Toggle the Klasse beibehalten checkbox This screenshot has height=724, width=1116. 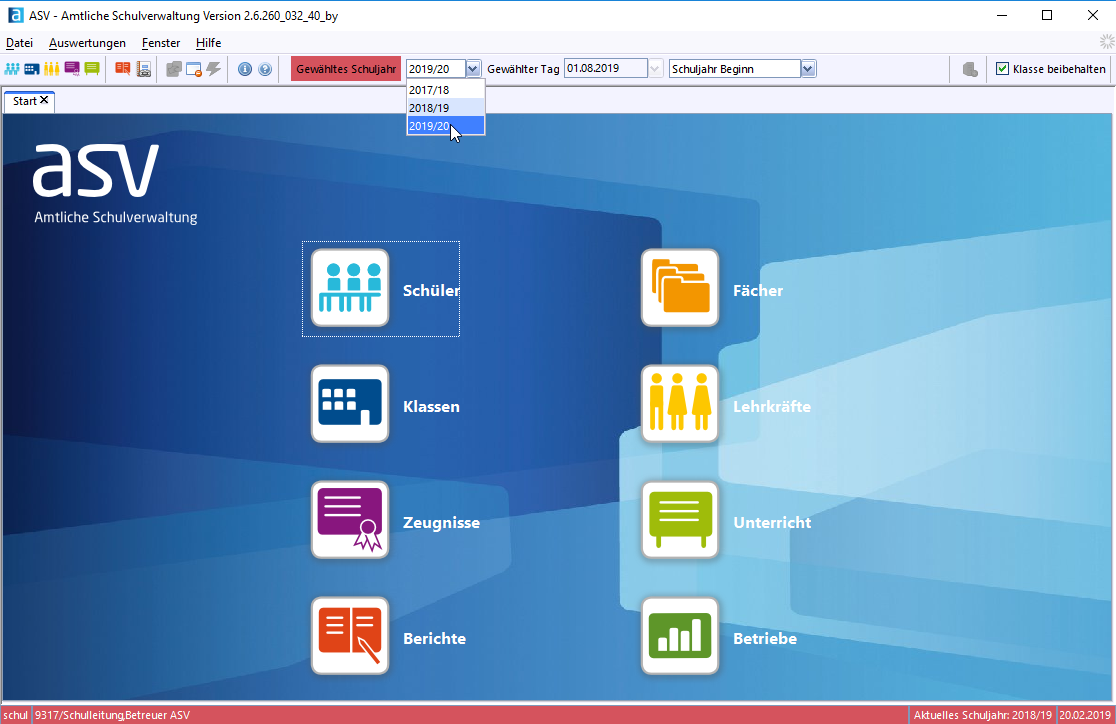(x=1003, y=69)
